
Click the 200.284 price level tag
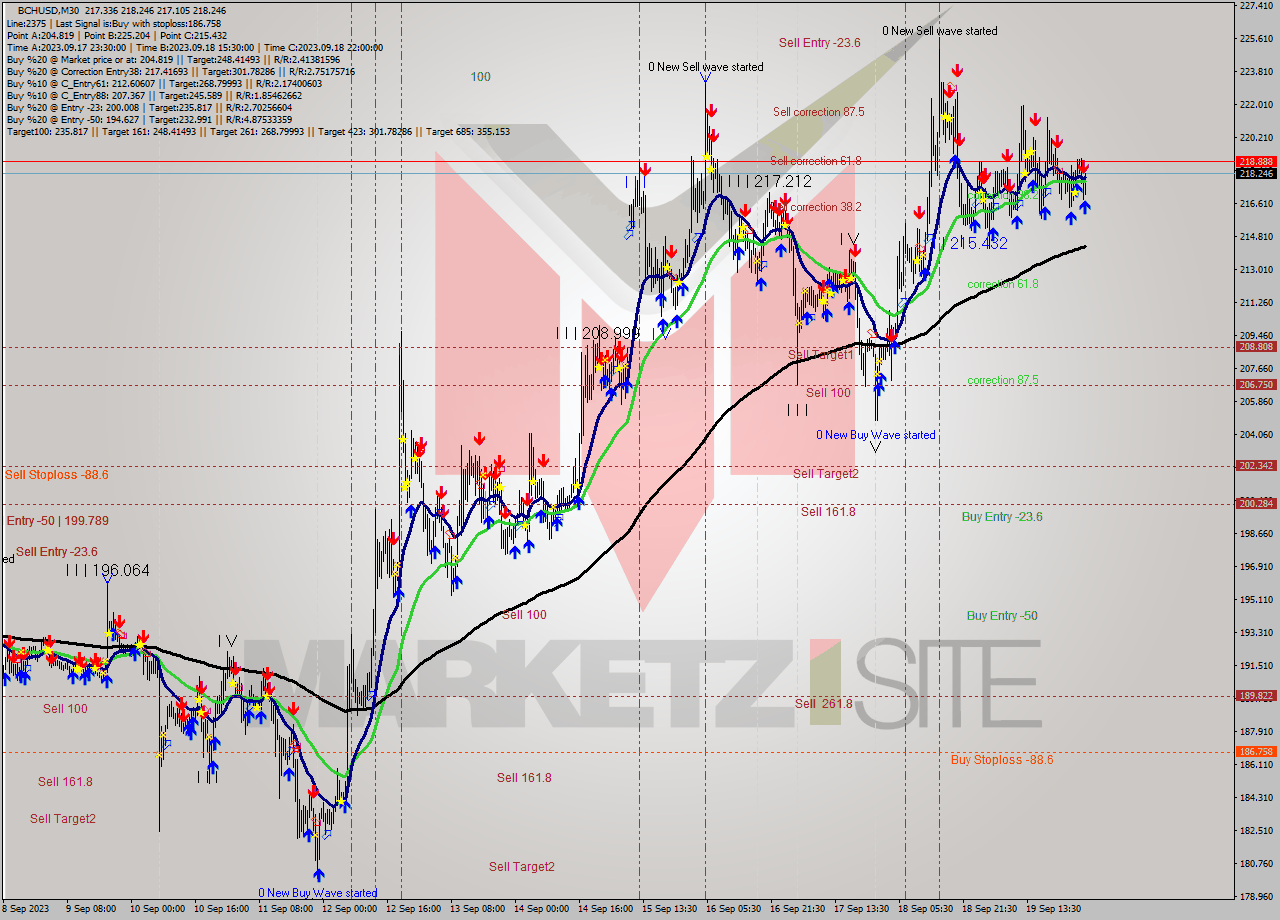[1256, 503]
